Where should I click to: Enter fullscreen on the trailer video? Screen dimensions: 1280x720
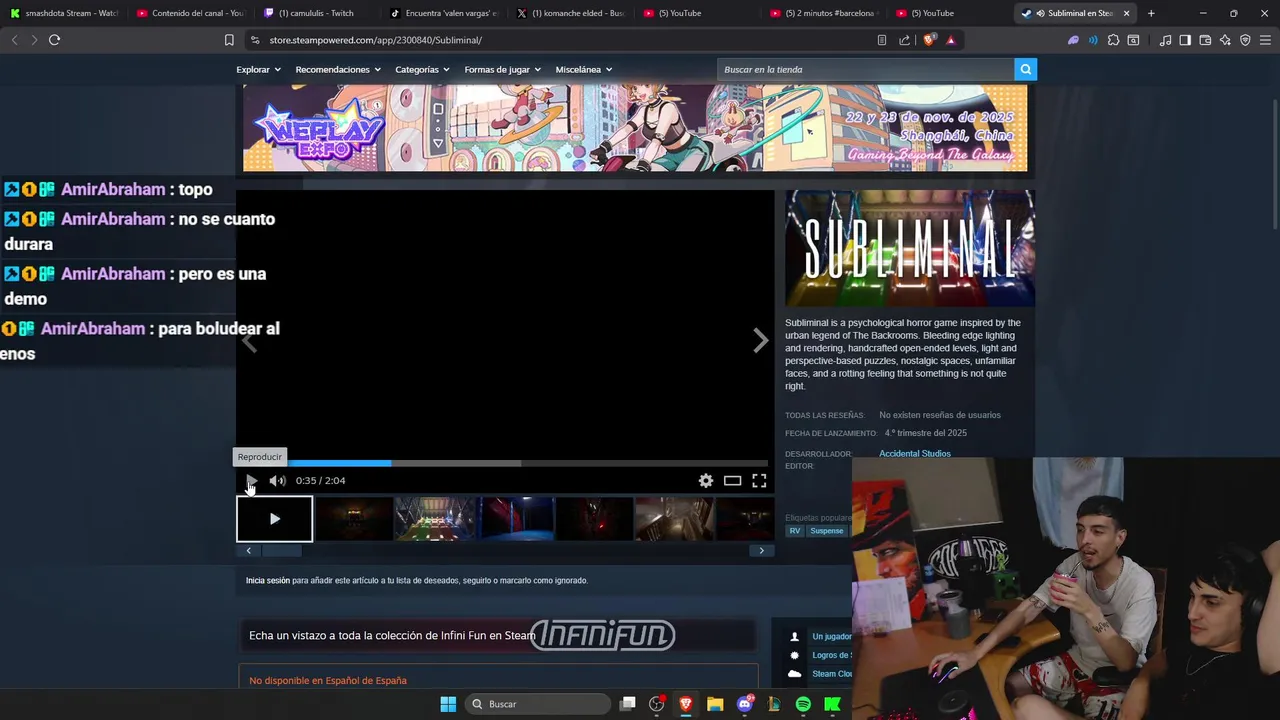point(759,481)
